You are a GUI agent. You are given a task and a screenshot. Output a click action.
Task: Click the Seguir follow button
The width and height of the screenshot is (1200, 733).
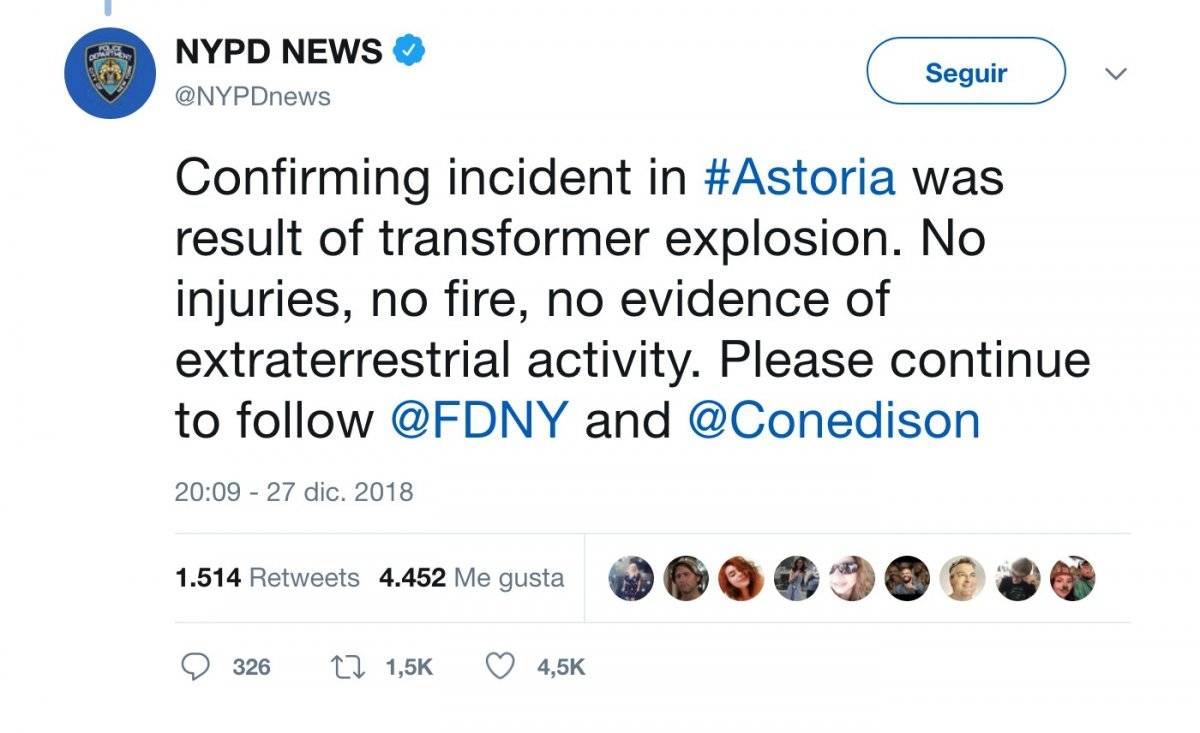tap(966, 72)
